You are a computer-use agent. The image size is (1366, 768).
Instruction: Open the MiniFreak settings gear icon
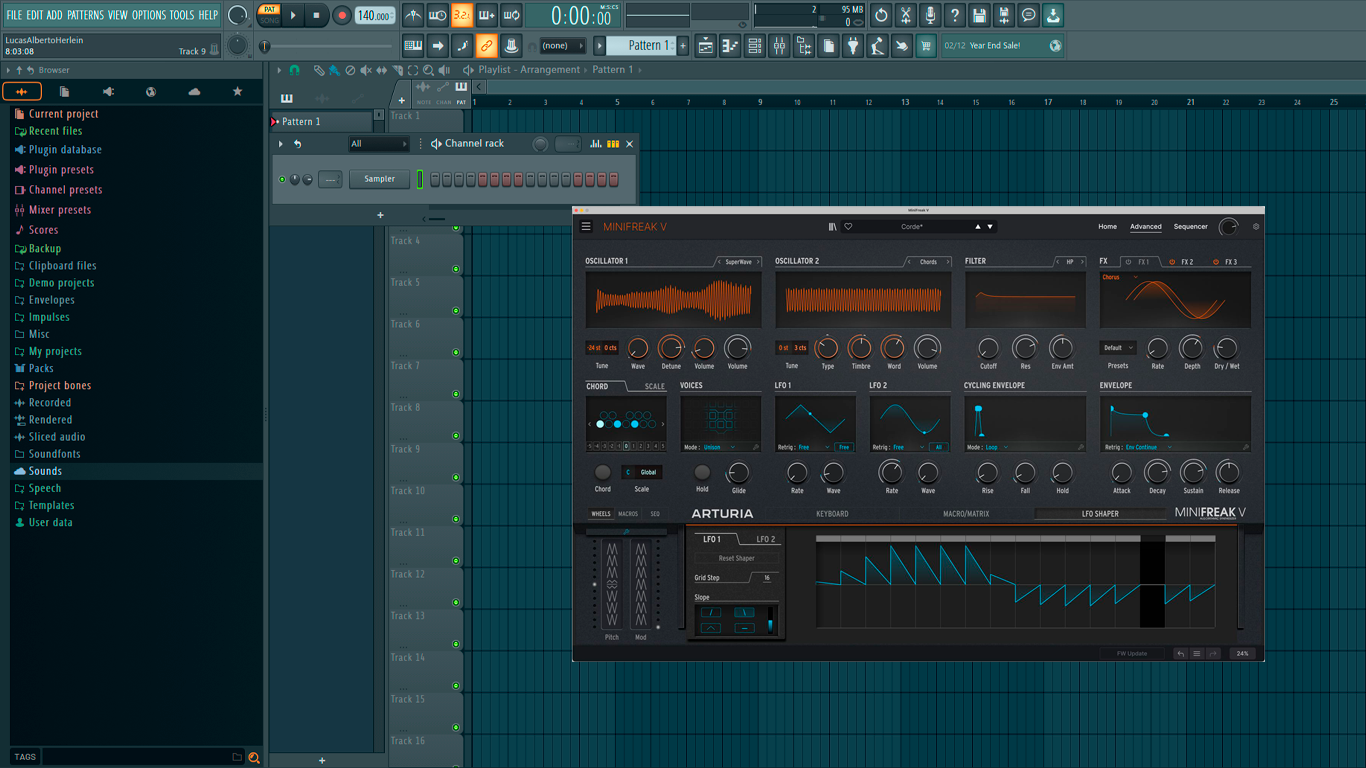coord(1256,227)
